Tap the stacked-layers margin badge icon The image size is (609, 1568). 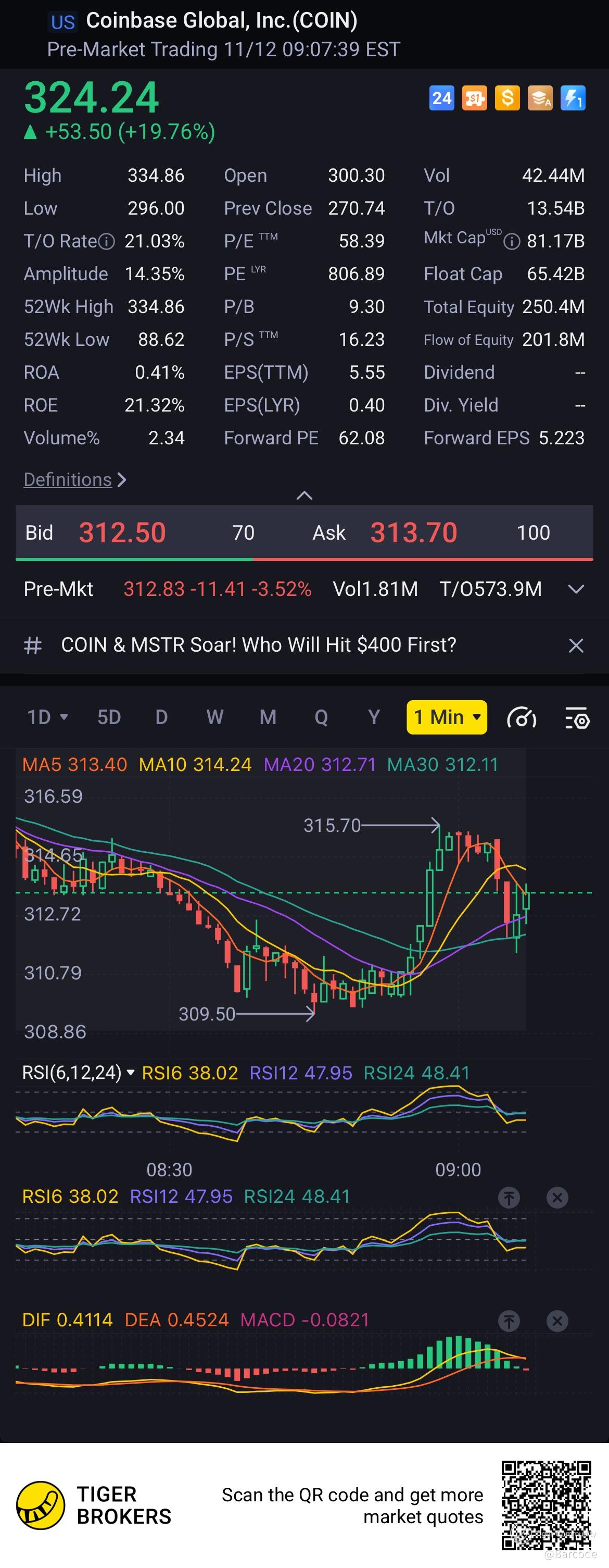pyautogui.click(x=540, y=98)
